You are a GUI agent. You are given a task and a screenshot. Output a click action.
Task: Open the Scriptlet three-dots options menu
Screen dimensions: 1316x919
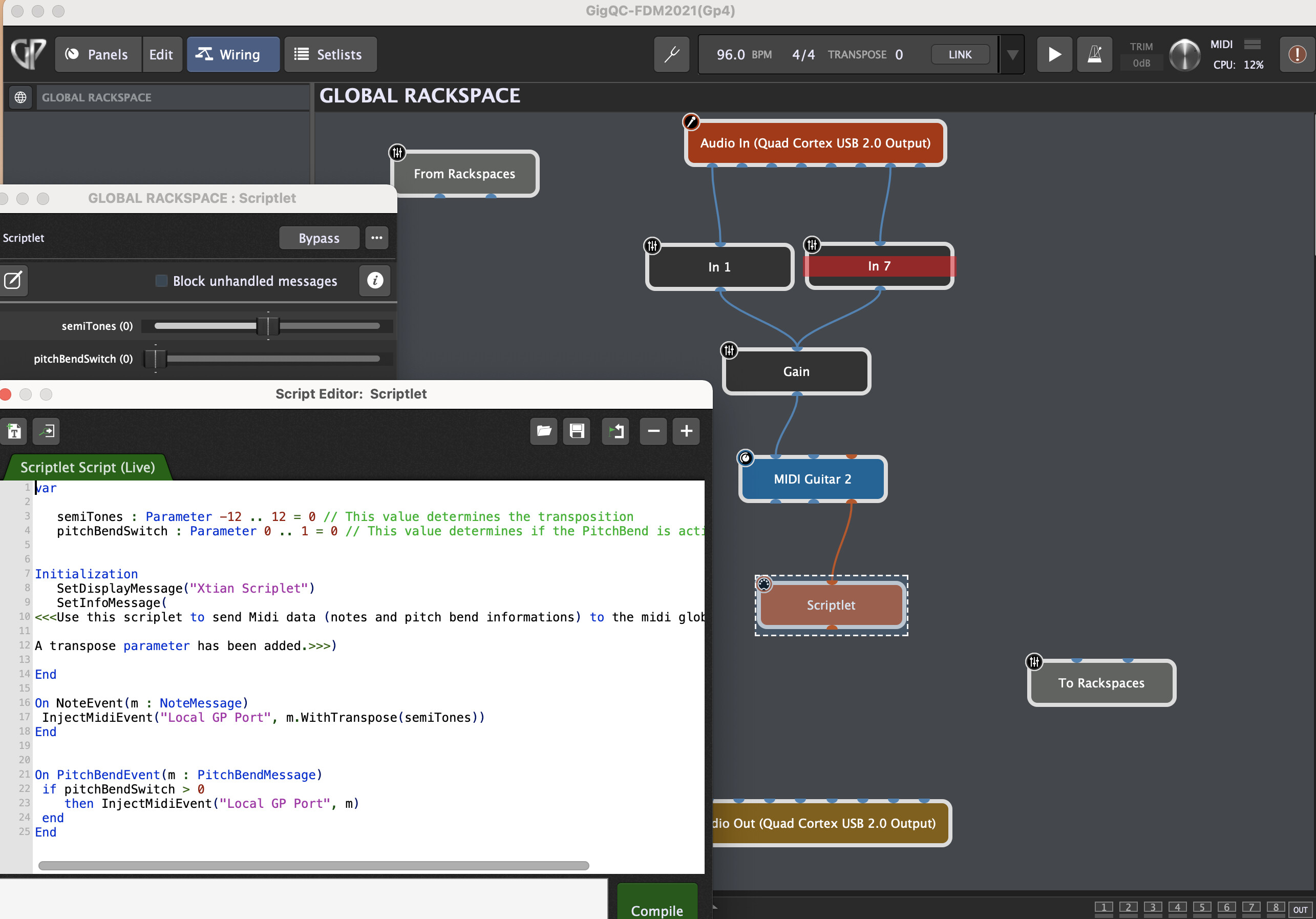click(376, 238)
